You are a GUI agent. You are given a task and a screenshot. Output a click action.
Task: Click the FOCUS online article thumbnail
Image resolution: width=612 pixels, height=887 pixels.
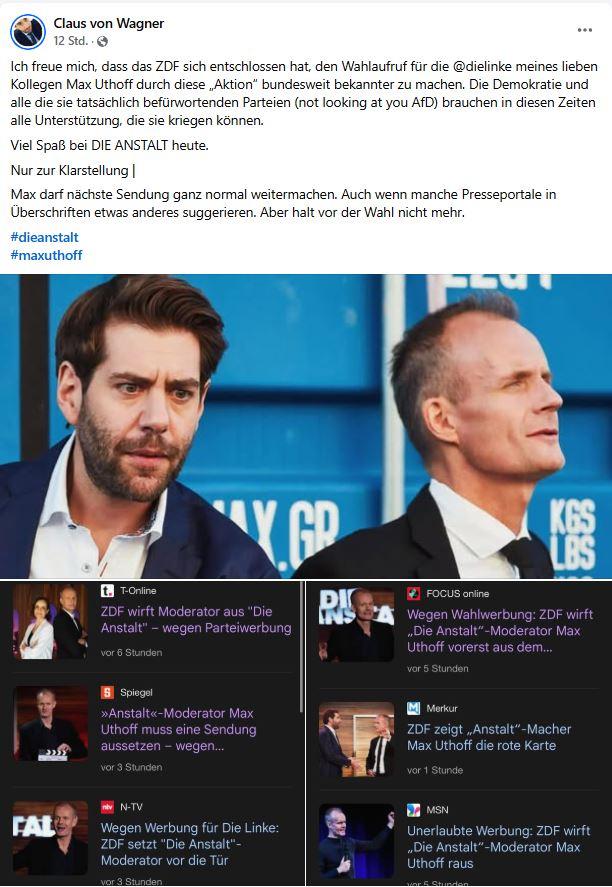(356, 625)
